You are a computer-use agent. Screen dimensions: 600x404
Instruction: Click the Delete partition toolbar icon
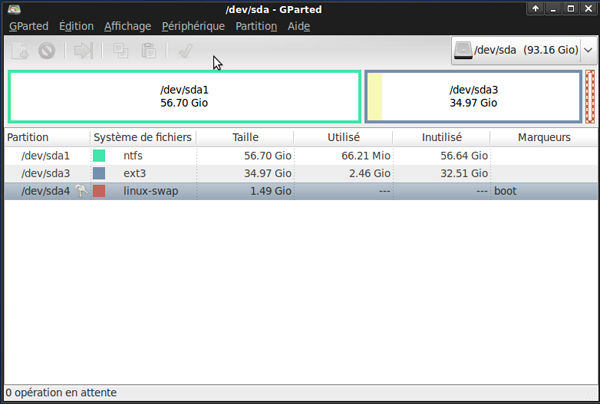click(x=47, y=50)
